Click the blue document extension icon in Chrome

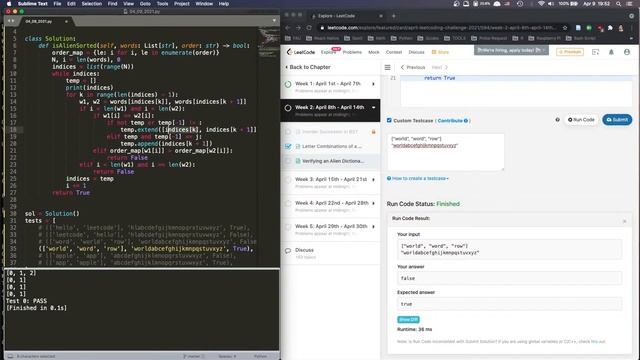[578, 28]
